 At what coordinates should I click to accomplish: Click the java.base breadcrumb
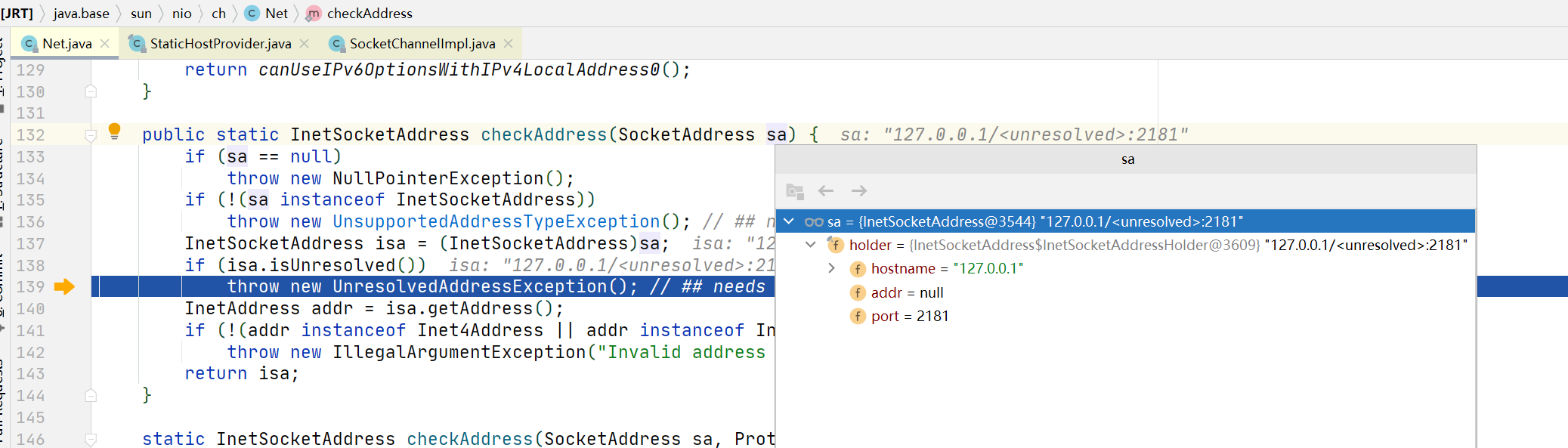pyautogui.click(x=81, y=13)
